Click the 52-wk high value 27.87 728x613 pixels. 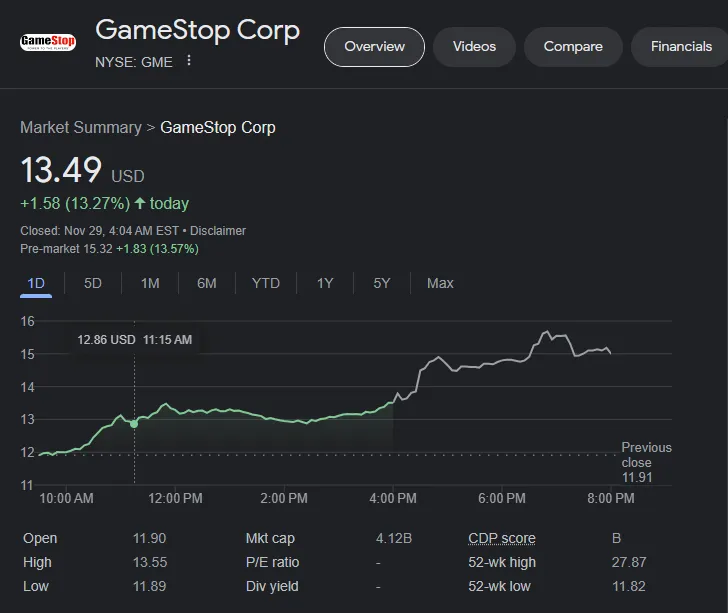coord(629,562)
